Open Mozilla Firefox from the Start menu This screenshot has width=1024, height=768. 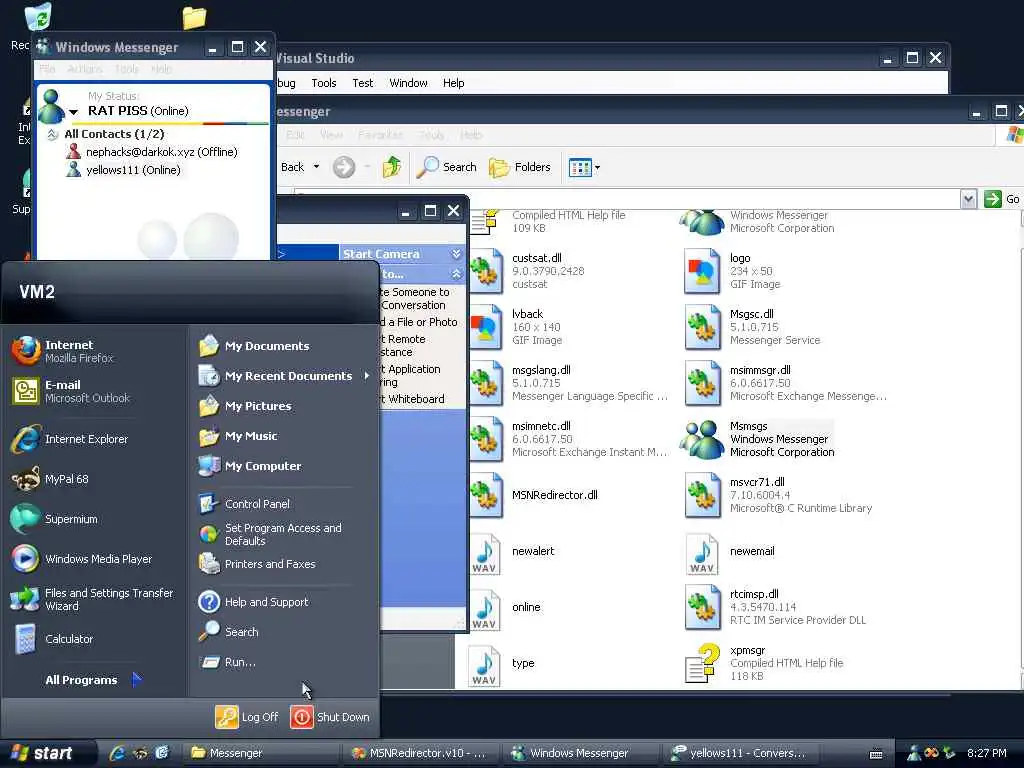[63, 351]
